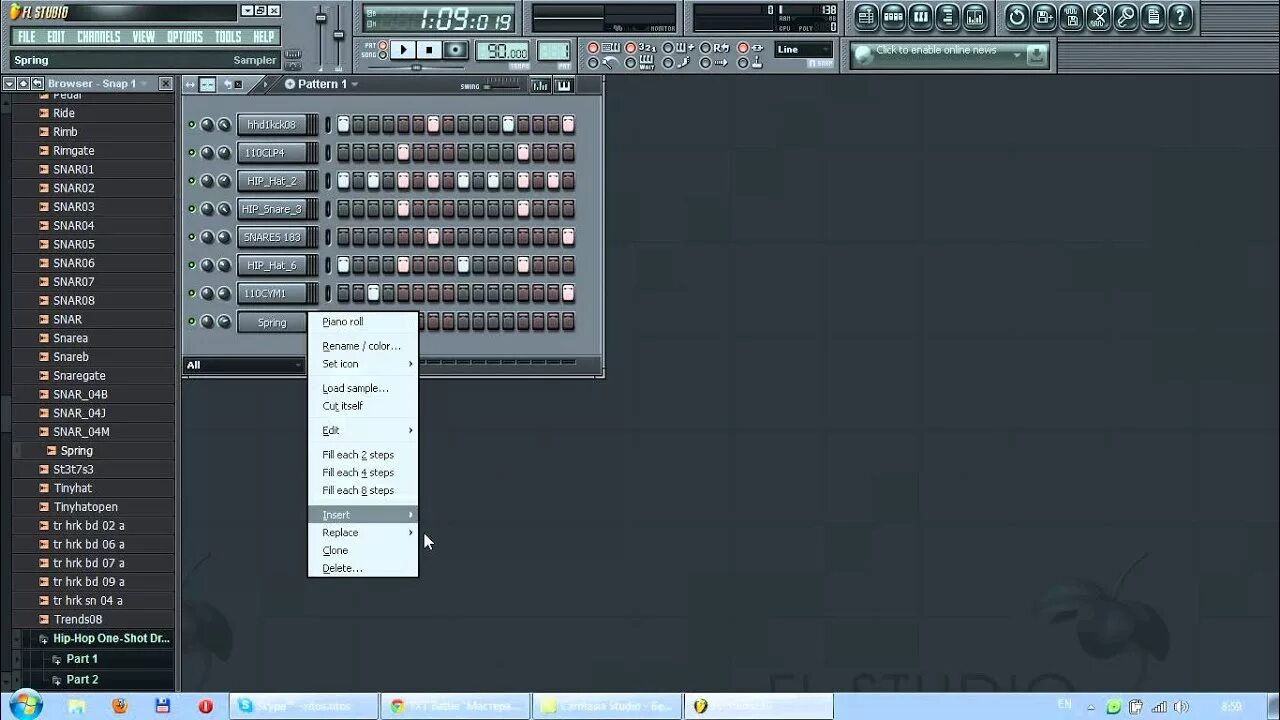Click the graph editor icon in step sequencer
Viewport: 1280px width, 720px height.
tap(540, 85)
